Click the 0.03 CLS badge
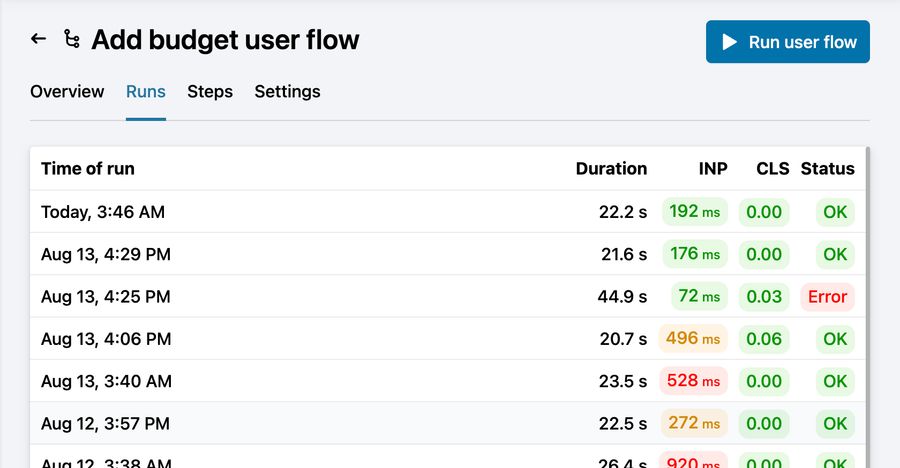The image size is (900, 468). point(764,297)
